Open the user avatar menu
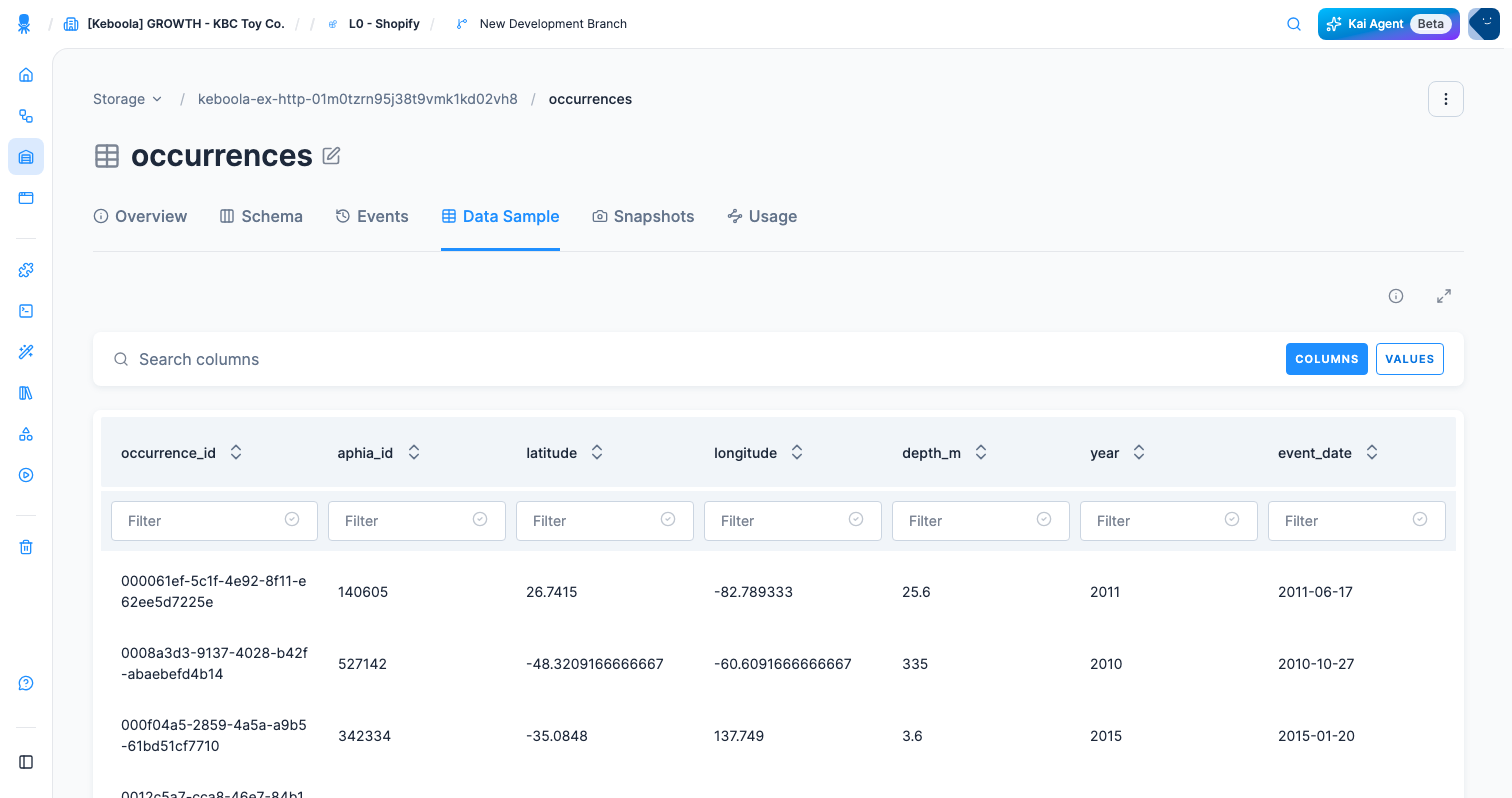This screenshot has height=798, width=1512. click(1484, 24)
